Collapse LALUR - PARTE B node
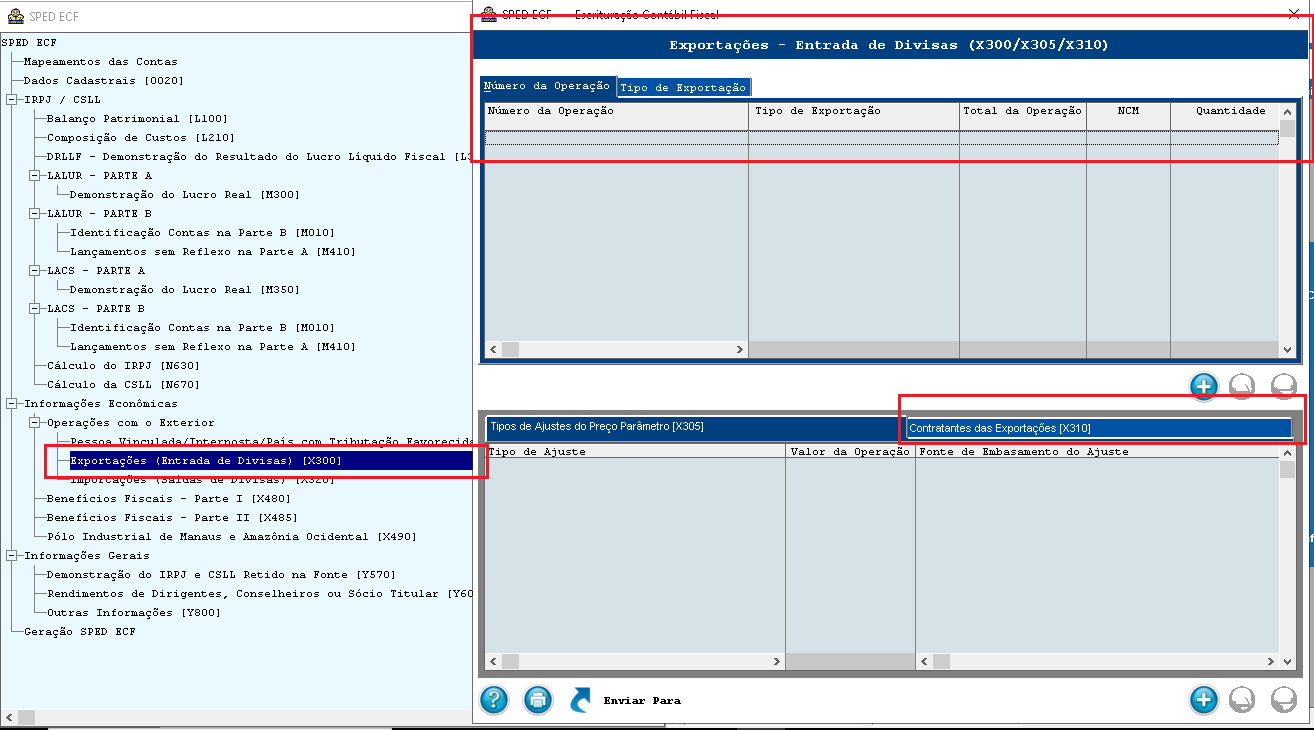Viewport: 1314px width, 730px height. 35,214
